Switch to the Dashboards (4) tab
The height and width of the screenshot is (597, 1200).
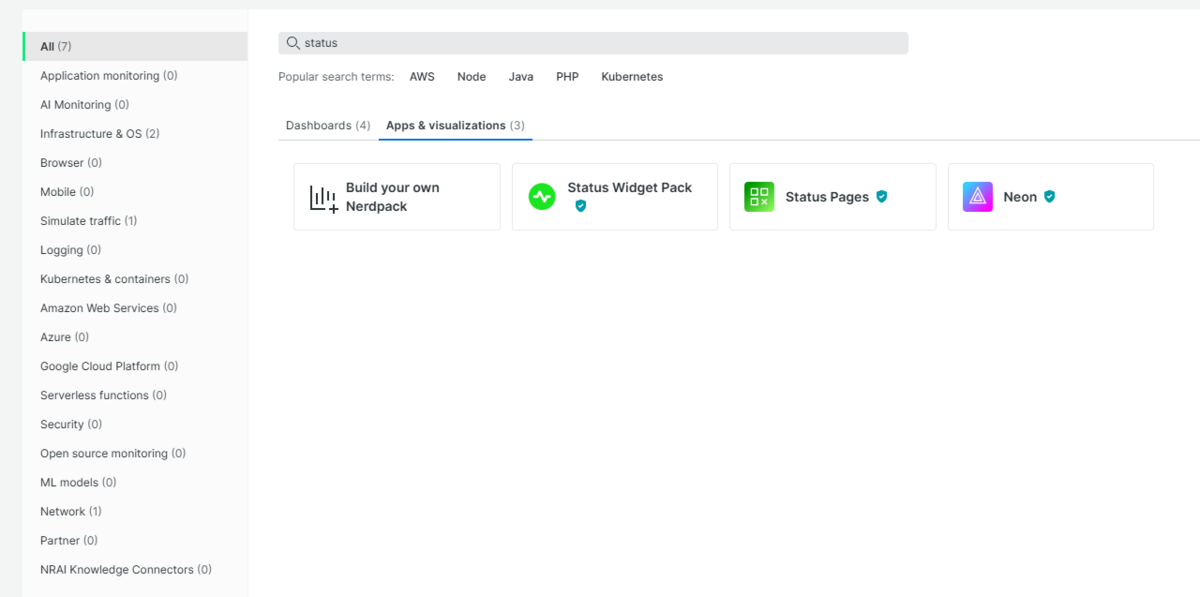point(328,126)
